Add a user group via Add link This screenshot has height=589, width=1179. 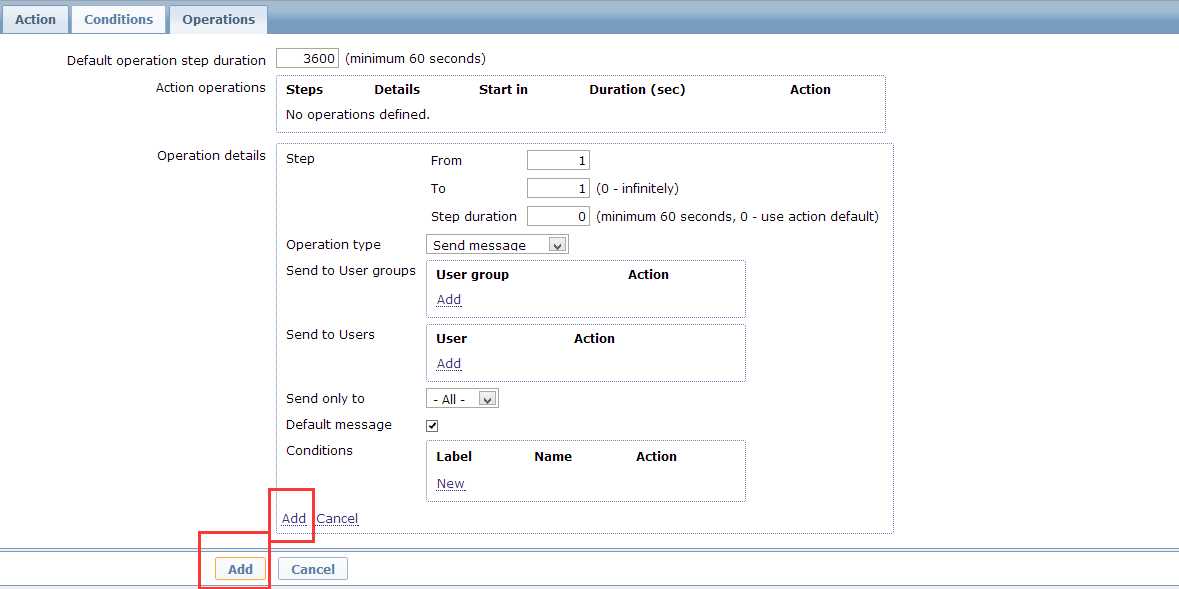(449, 299)
